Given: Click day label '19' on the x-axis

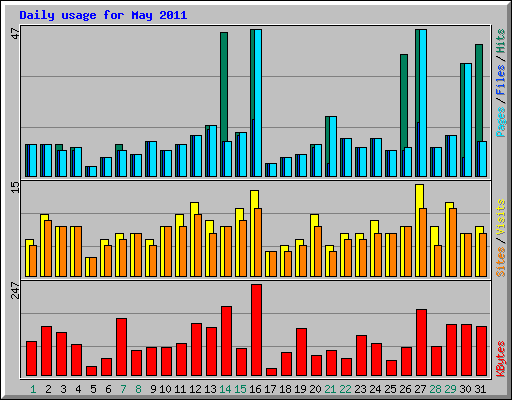Looking at the screenshot, I should click(x=300, y=389).
